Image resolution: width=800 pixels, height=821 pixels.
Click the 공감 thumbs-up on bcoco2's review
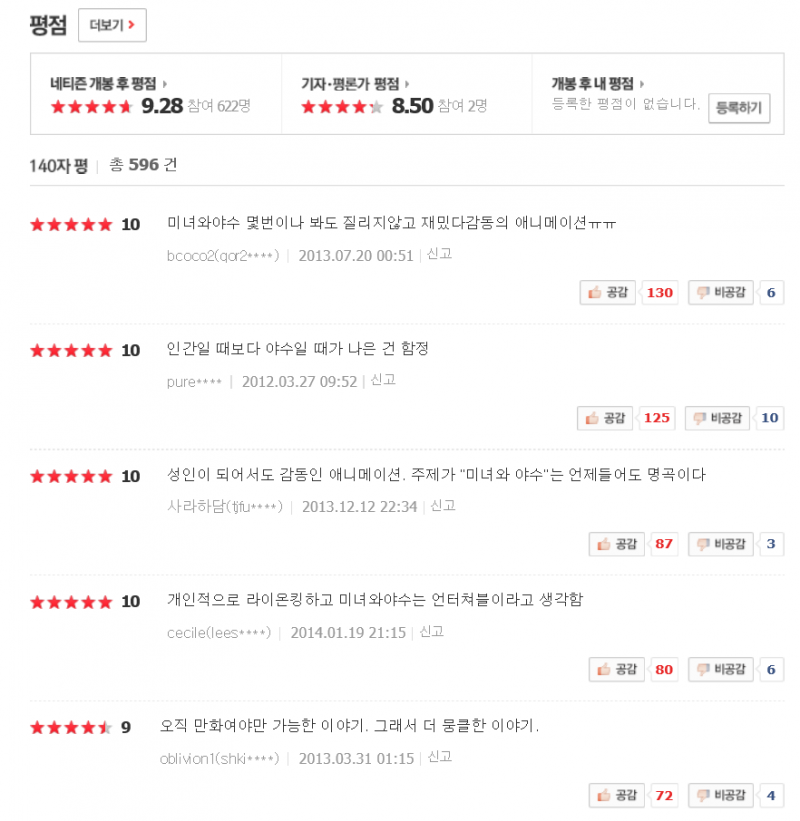click(x=609, y=292)
